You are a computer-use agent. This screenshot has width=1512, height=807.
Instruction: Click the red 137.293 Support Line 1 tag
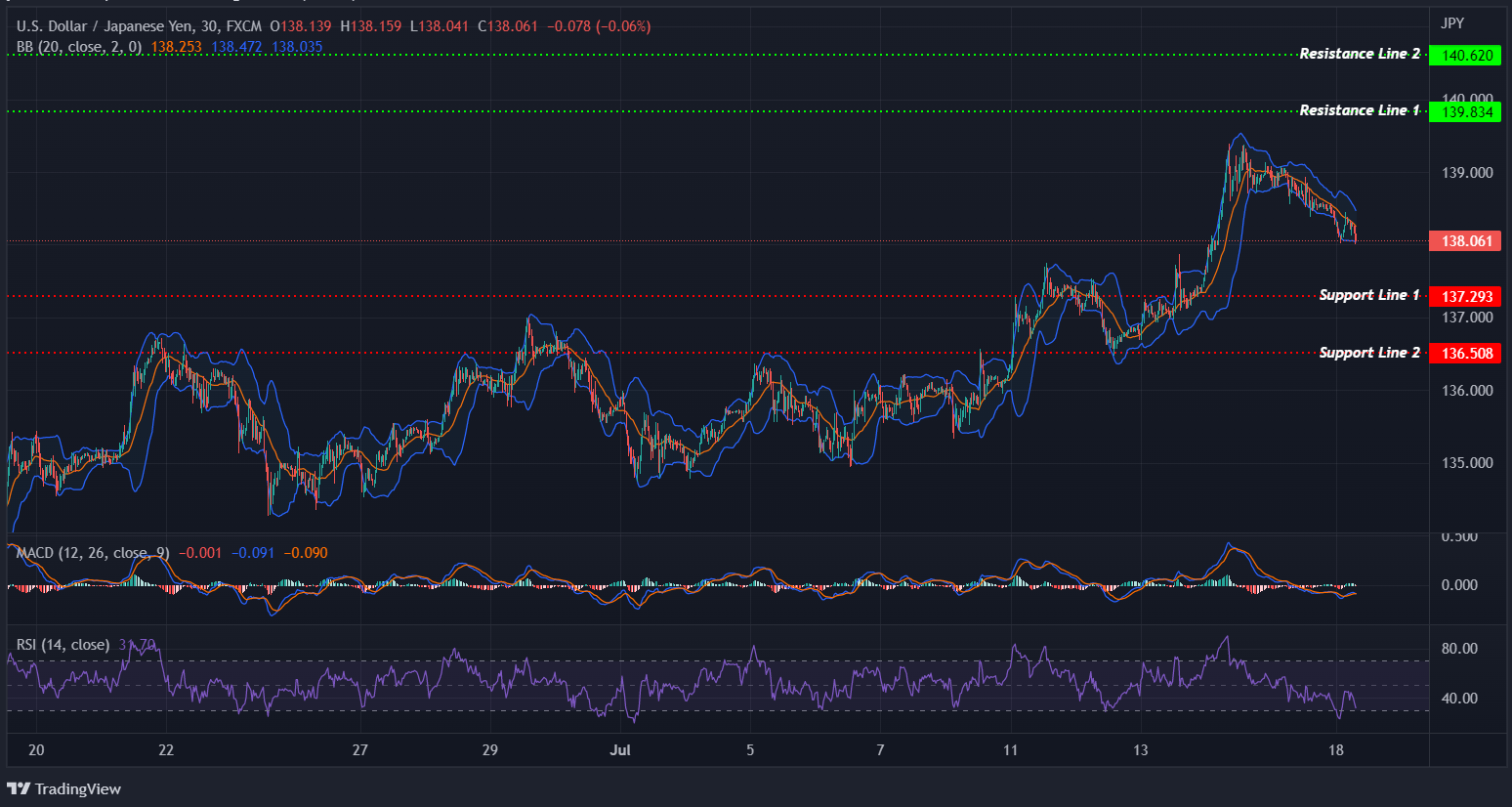[x=1466, y=296]
